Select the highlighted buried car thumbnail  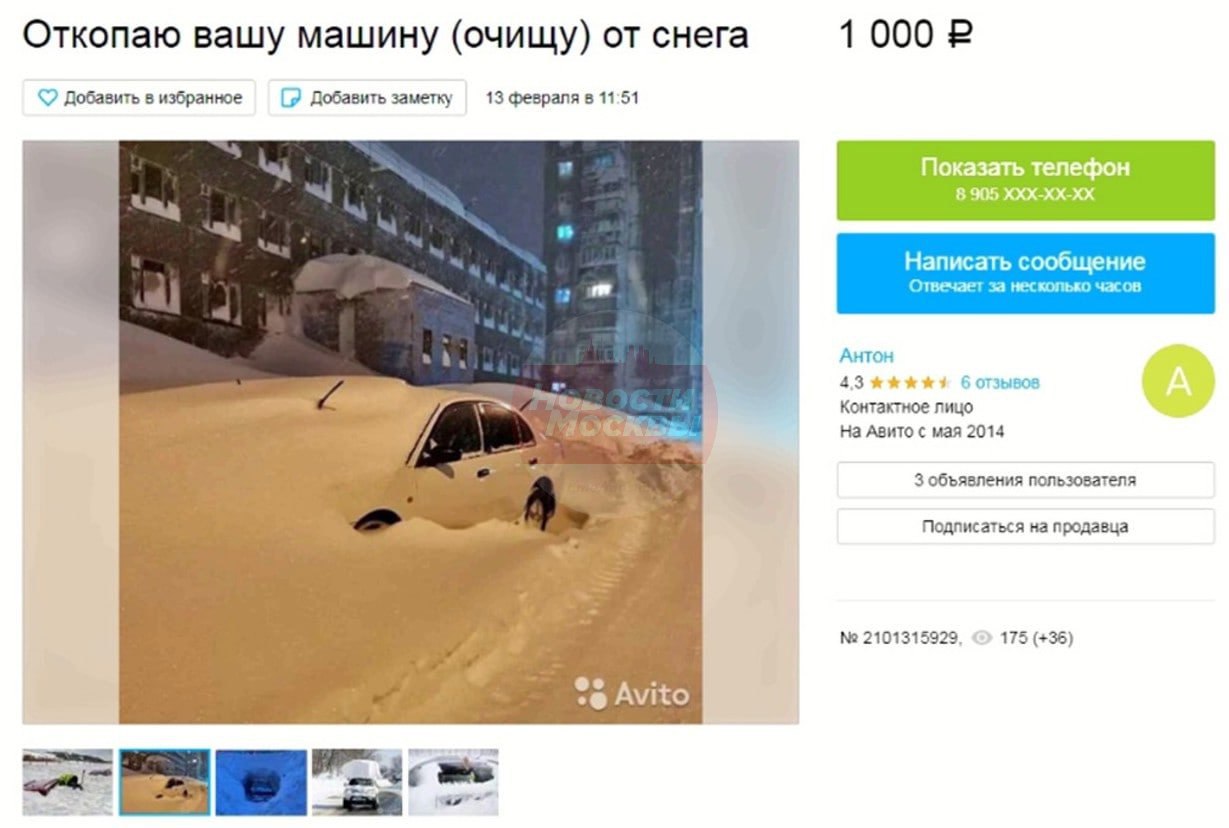click(164, 782)
